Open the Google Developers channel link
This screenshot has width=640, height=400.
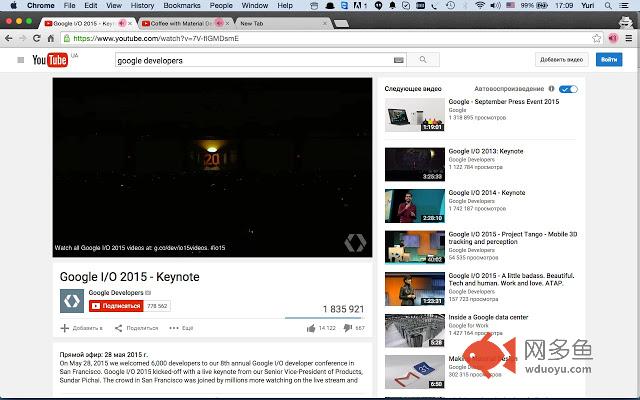116,293
